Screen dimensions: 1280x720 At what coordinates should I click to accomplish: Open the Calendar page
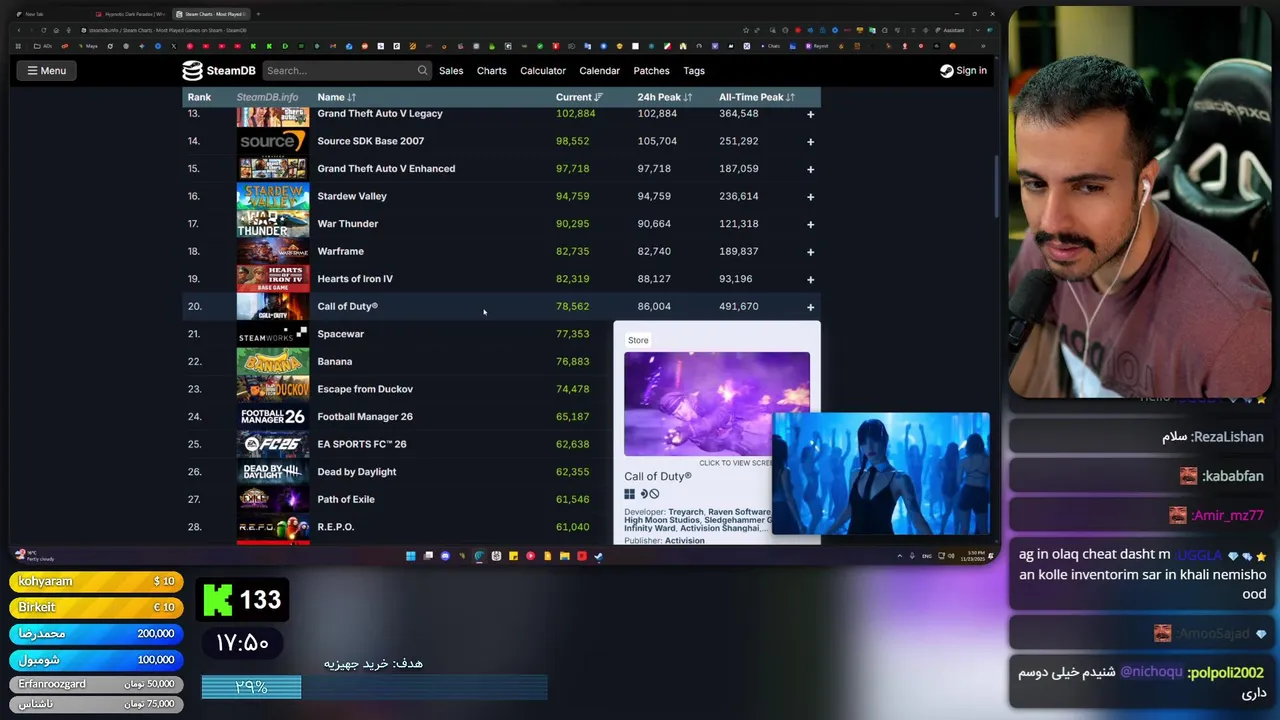(x=599, y=70)
